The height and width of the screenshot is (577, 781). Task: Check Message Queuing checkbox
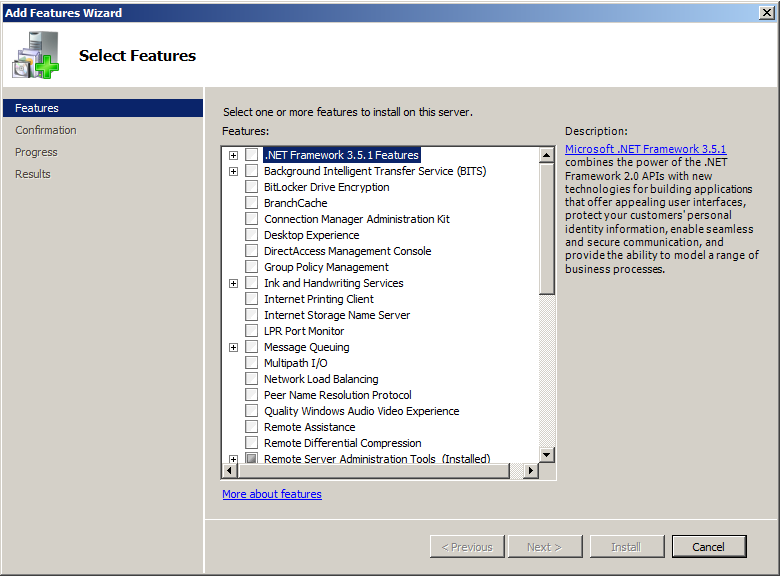252,347
